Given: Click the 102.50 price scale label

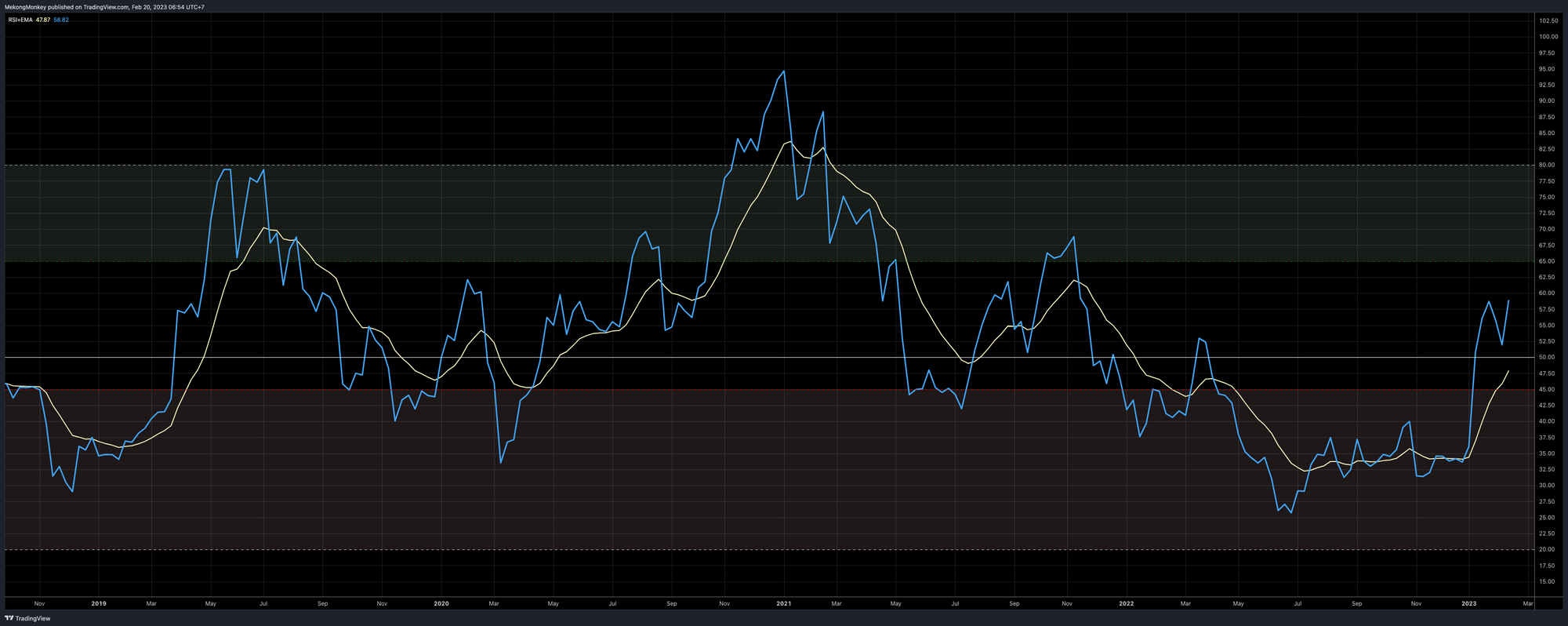Looking at the screenshot, I should [x=1548, y=20].
